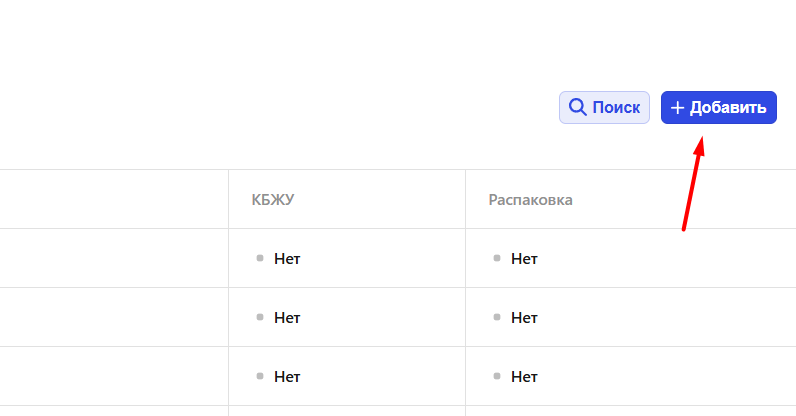Click gray status dot in third Распаковка row
Screen dimensions: 796x416
point(497,376)
